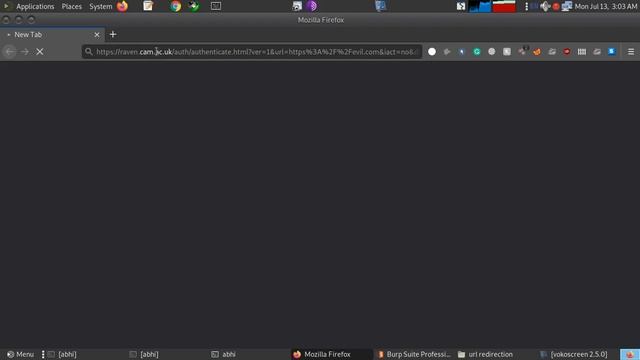Screen dimensions: 640x360
Task: Open the System menu
Action: tap(101, 7)
